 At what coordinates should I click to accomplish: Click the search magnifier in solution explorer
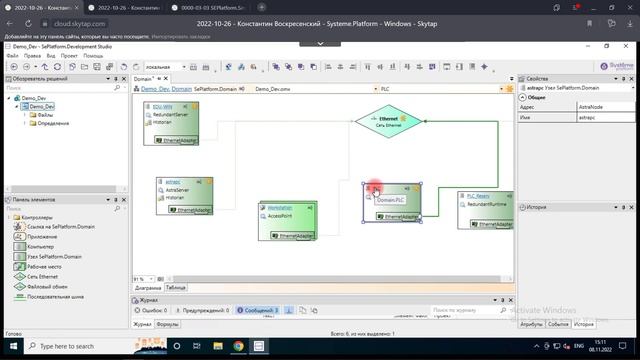pyautogui.click(x=117, y=88)
